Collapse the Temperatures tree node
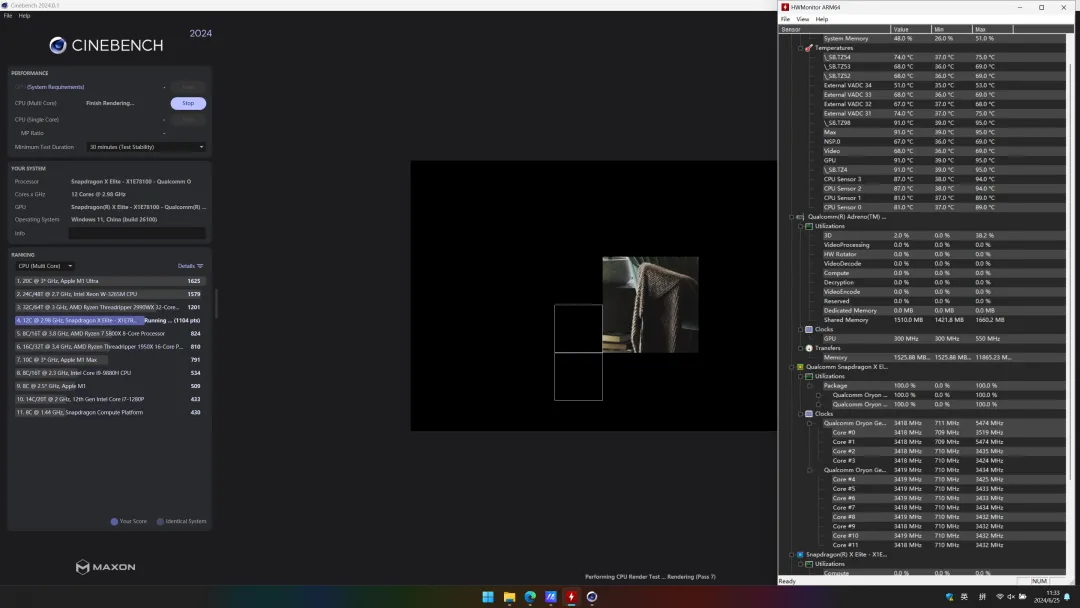The width and height of the screenshot is (1080, 608). [x=800, y=48]
